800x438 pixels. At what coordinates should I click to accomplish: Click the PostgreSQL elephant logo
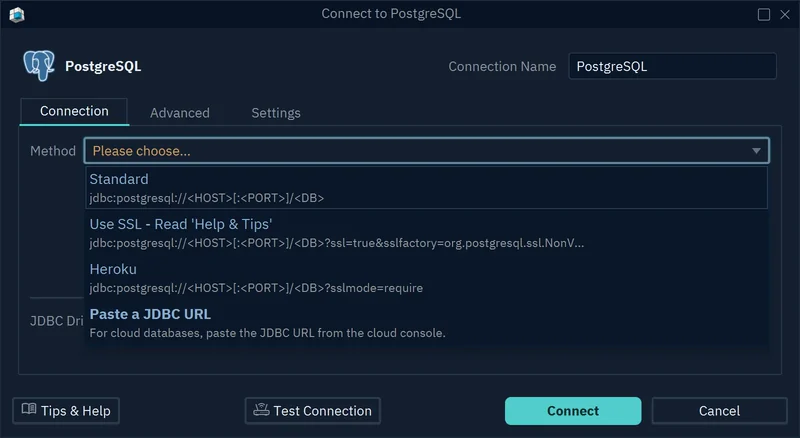(x=39, y=65)
